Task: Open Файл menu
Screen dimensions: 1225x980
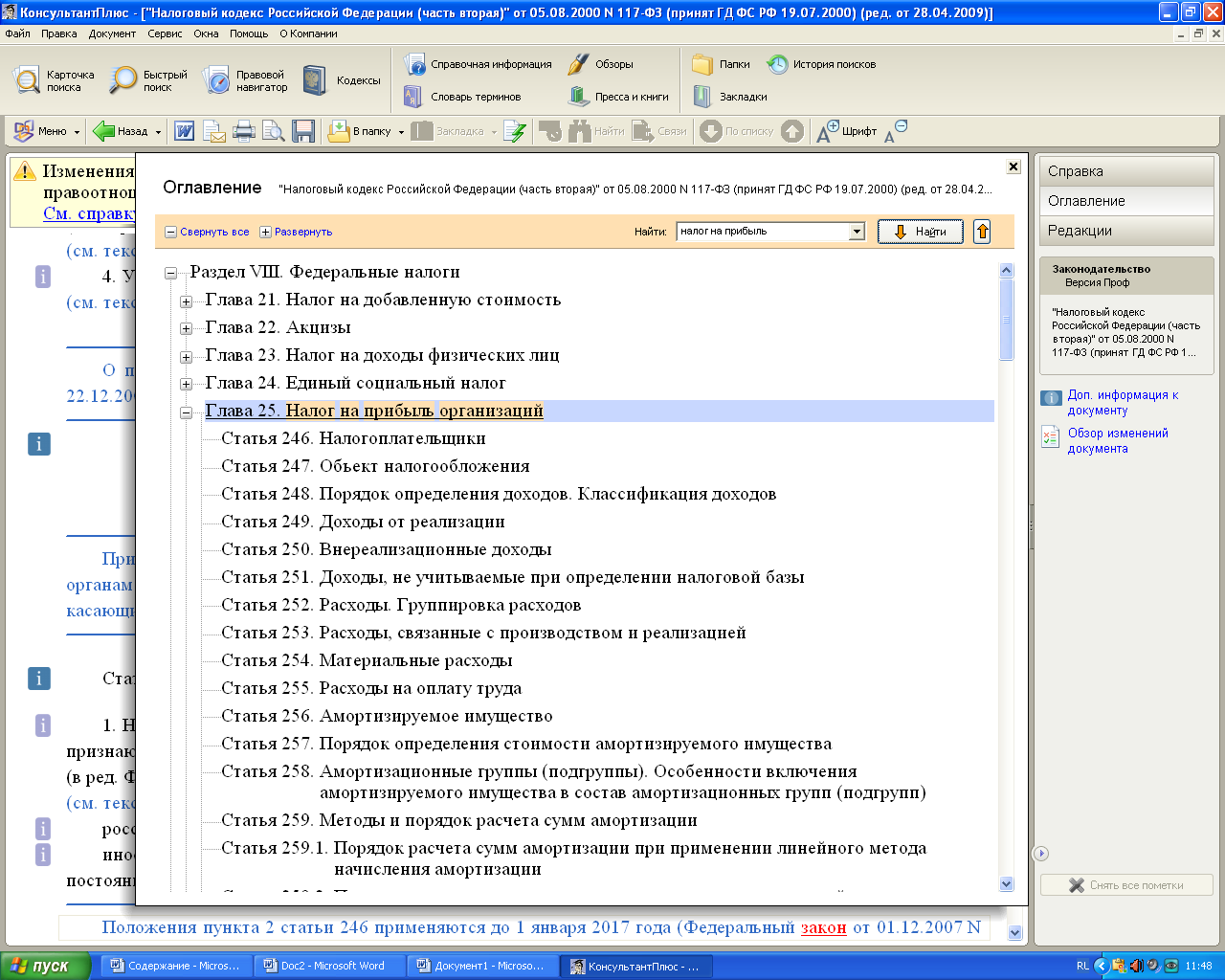Action: click(x=17, y=33)
